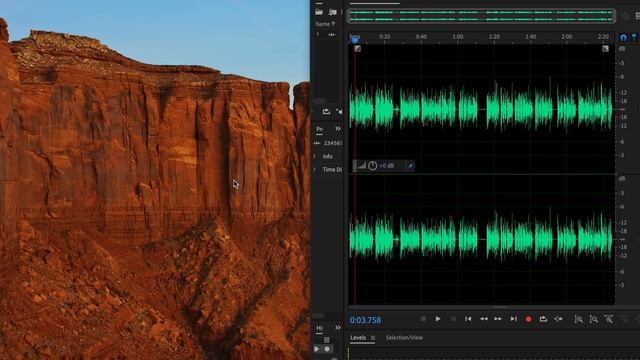This screenshot has height=360, width=640.
Task: Import file icon in Files panel
Action: point(333,12)
